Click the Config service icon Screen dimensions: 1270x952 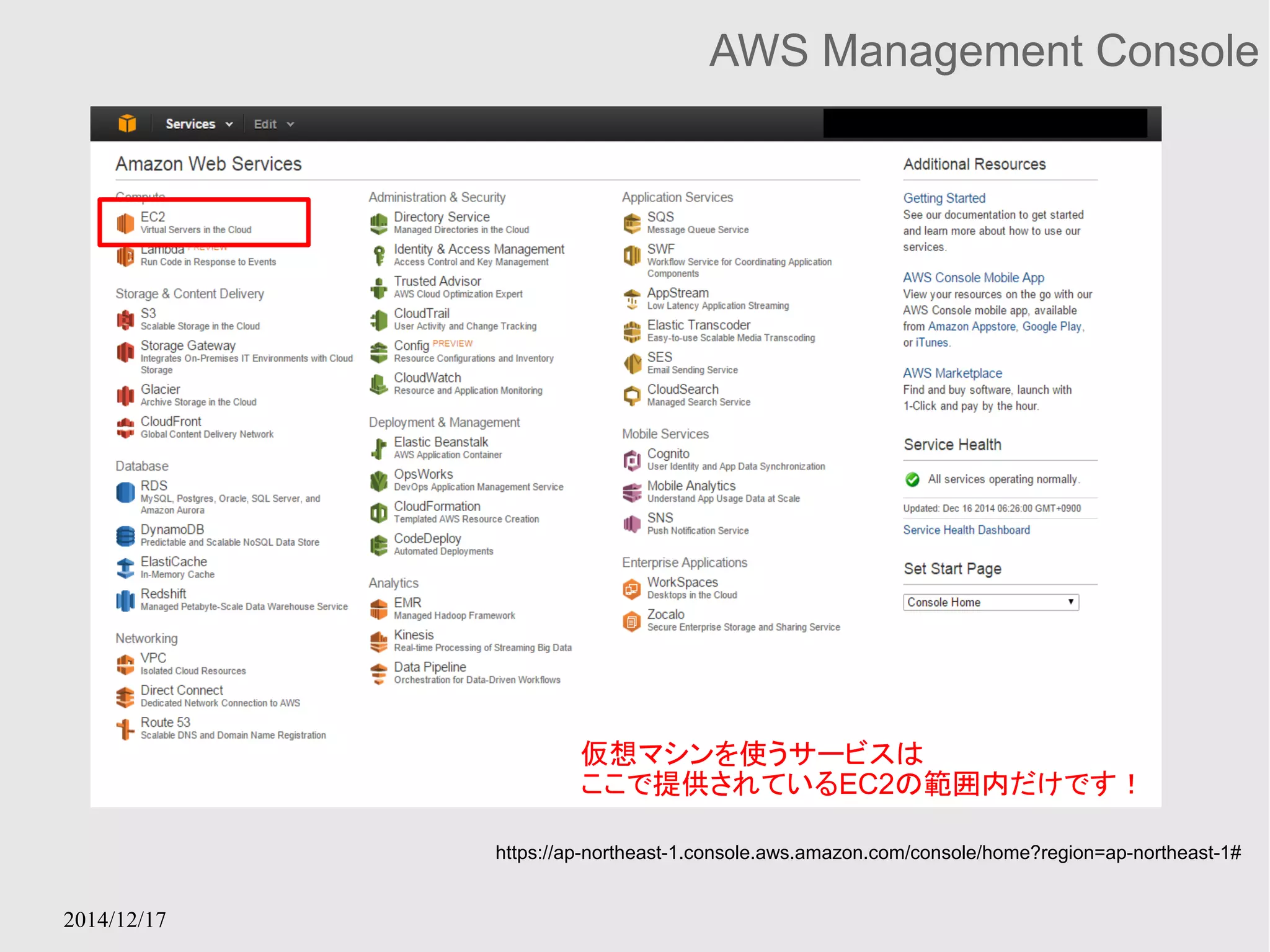click(x=379, y=352)
